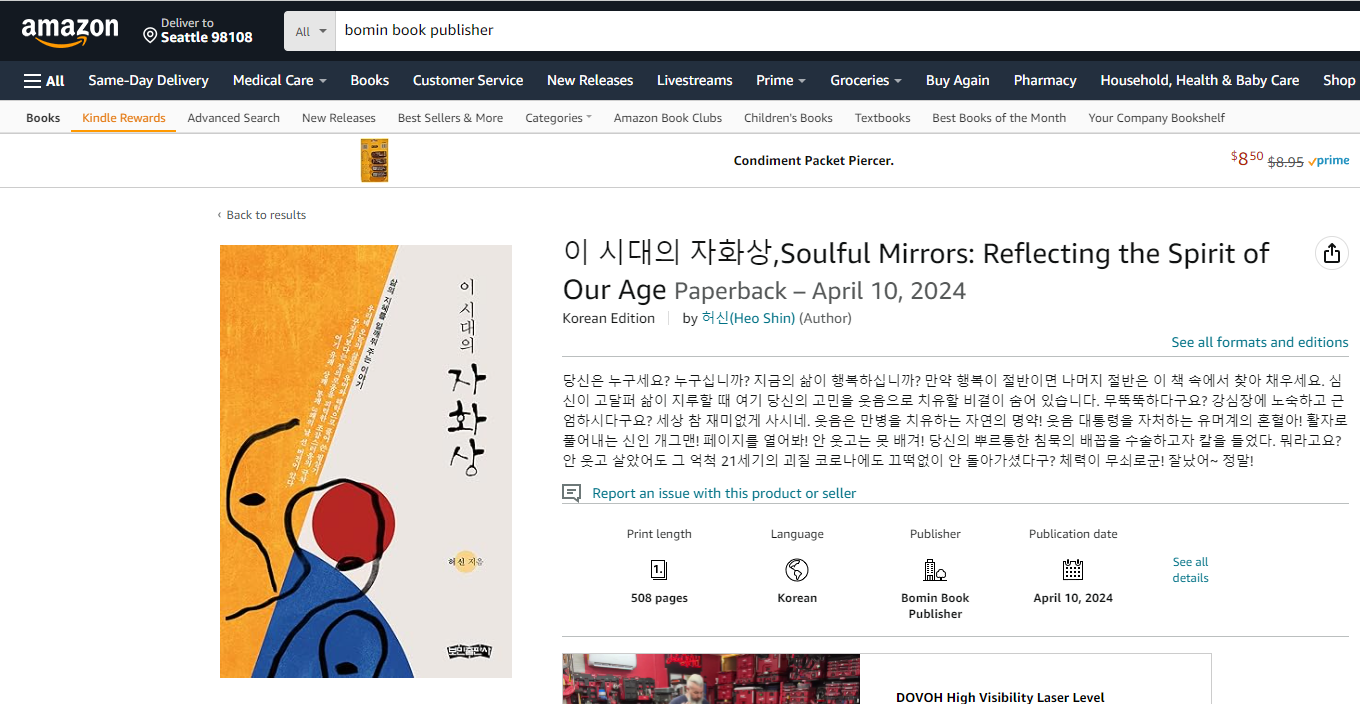Open Same-Day Delivery
The image size is (1360, 704).
148,81
